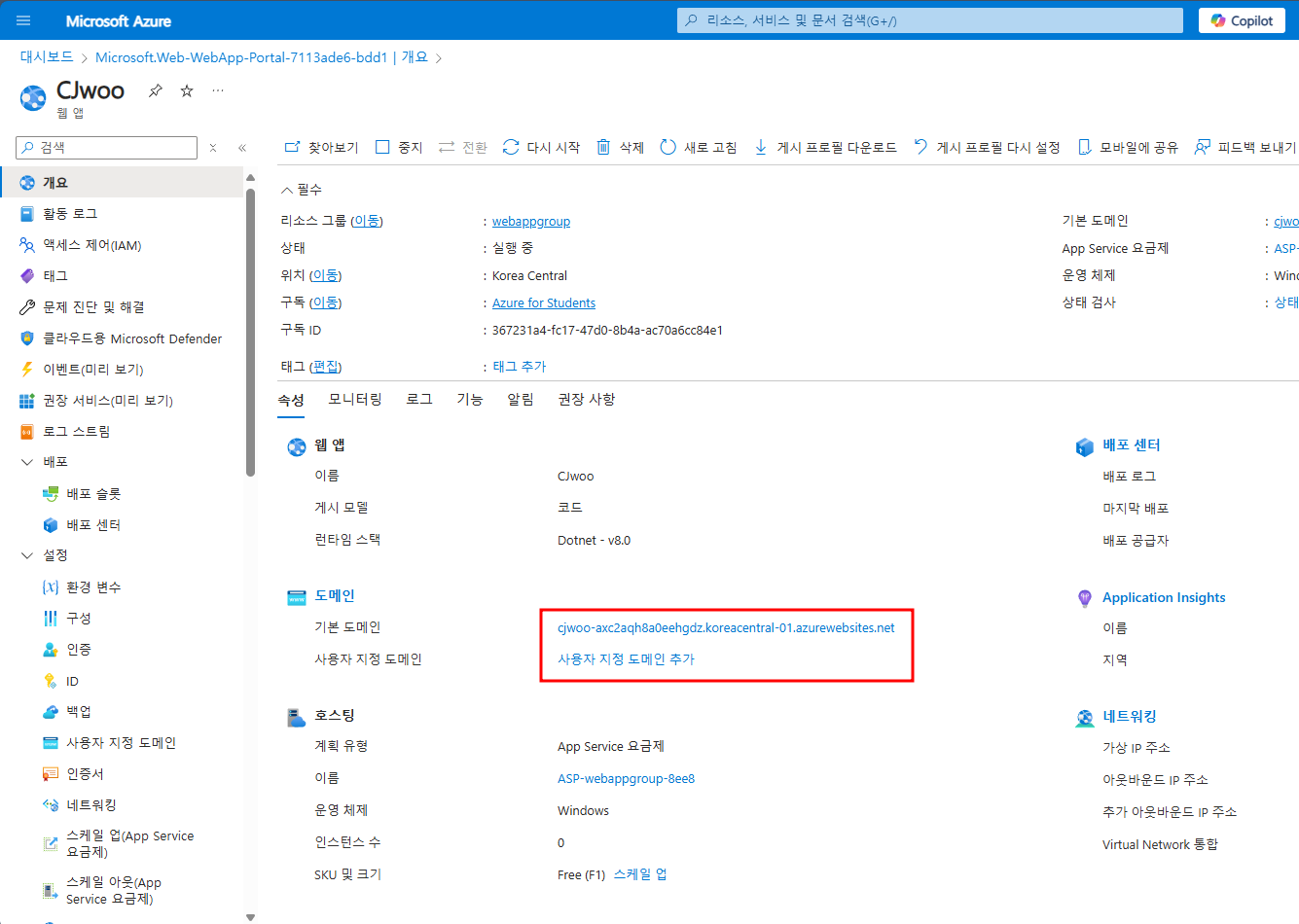Open the Azure for Students subscription link

point(544,303)
